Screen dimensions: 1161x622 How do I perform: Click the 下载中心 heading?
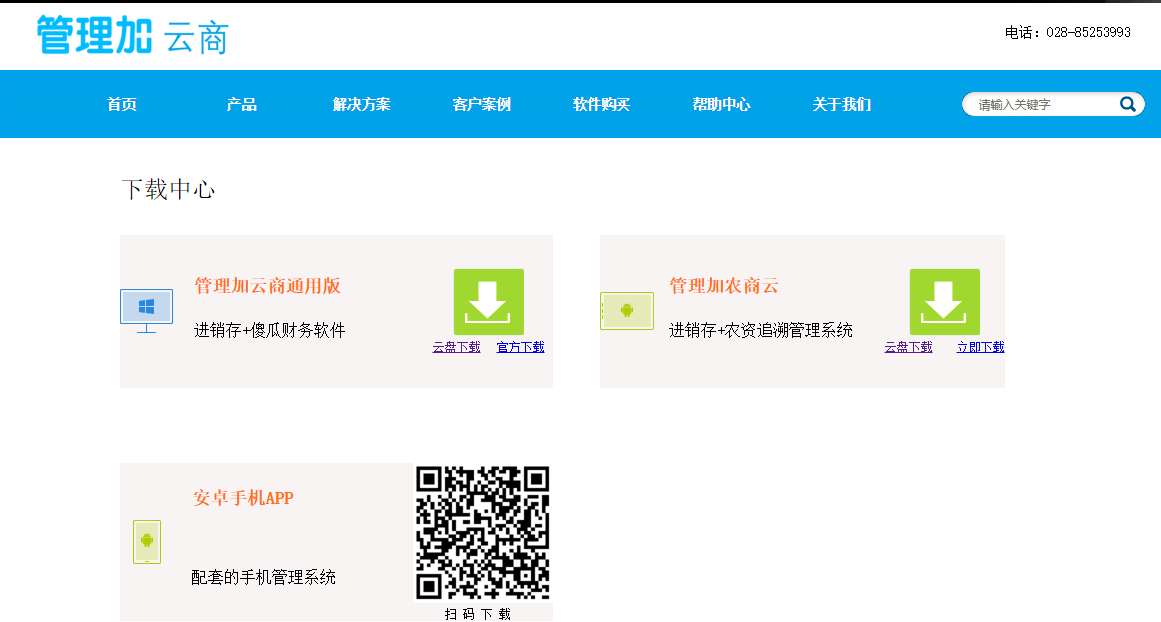click(x=168, y=190)
